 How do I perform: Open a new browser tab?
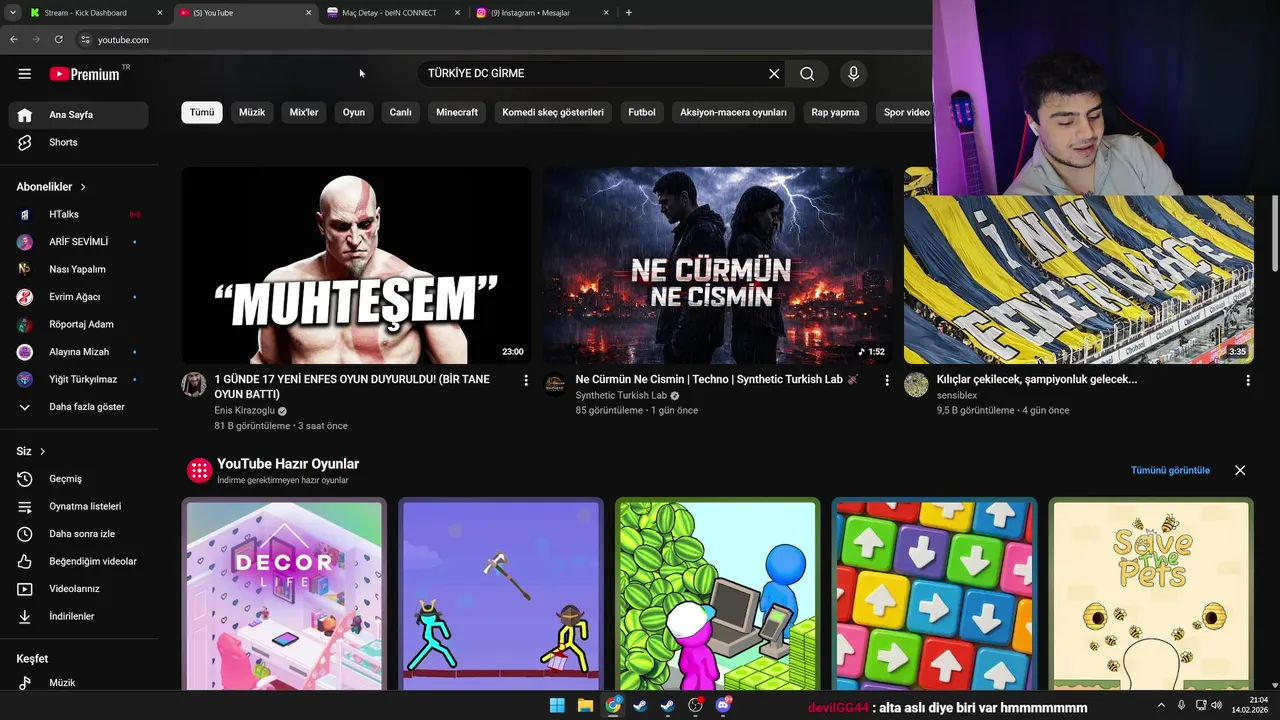(629, 13)
